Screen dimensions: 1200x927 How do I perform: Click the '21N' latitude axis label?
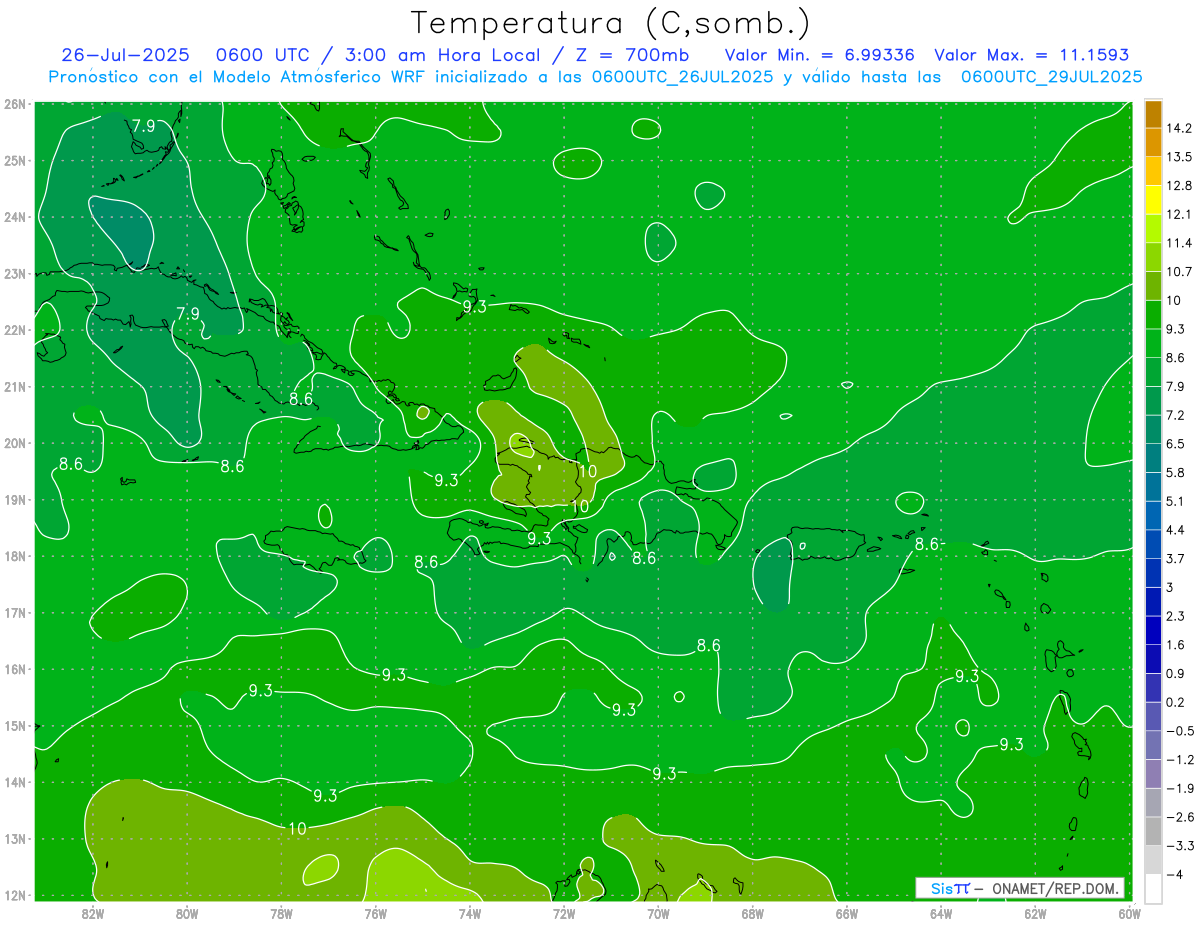pos(15,386)
